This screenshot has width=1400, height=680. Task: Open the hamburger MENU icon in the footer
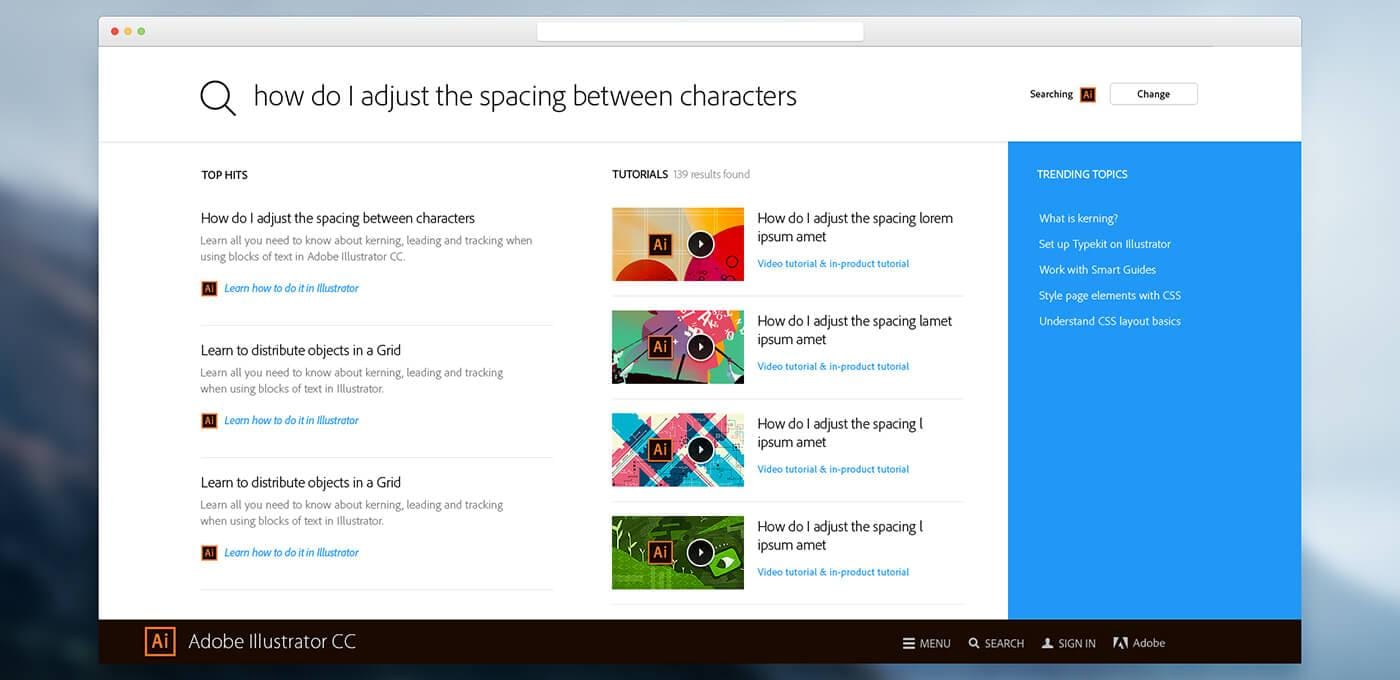(908, 643)
